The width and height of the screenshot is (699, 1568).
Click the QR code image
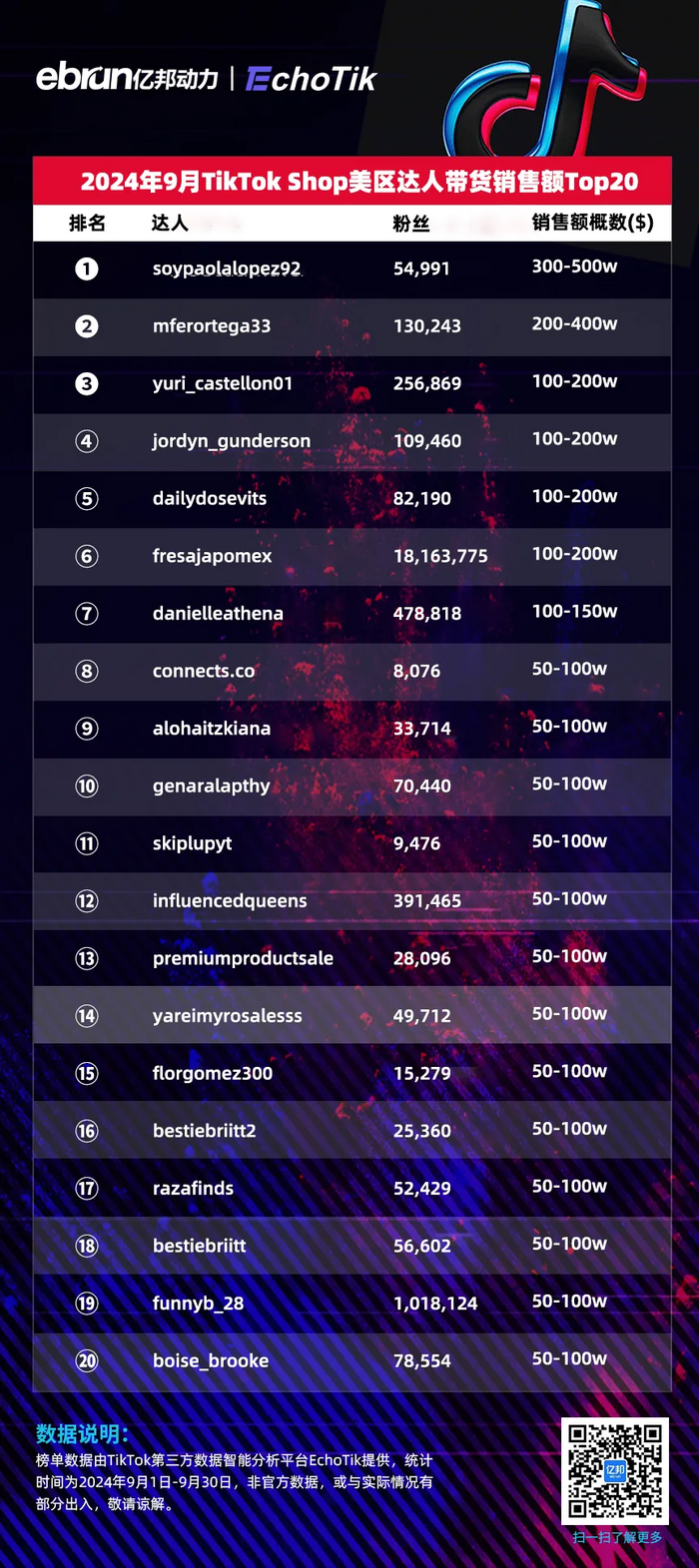[x=615, y=1471]
